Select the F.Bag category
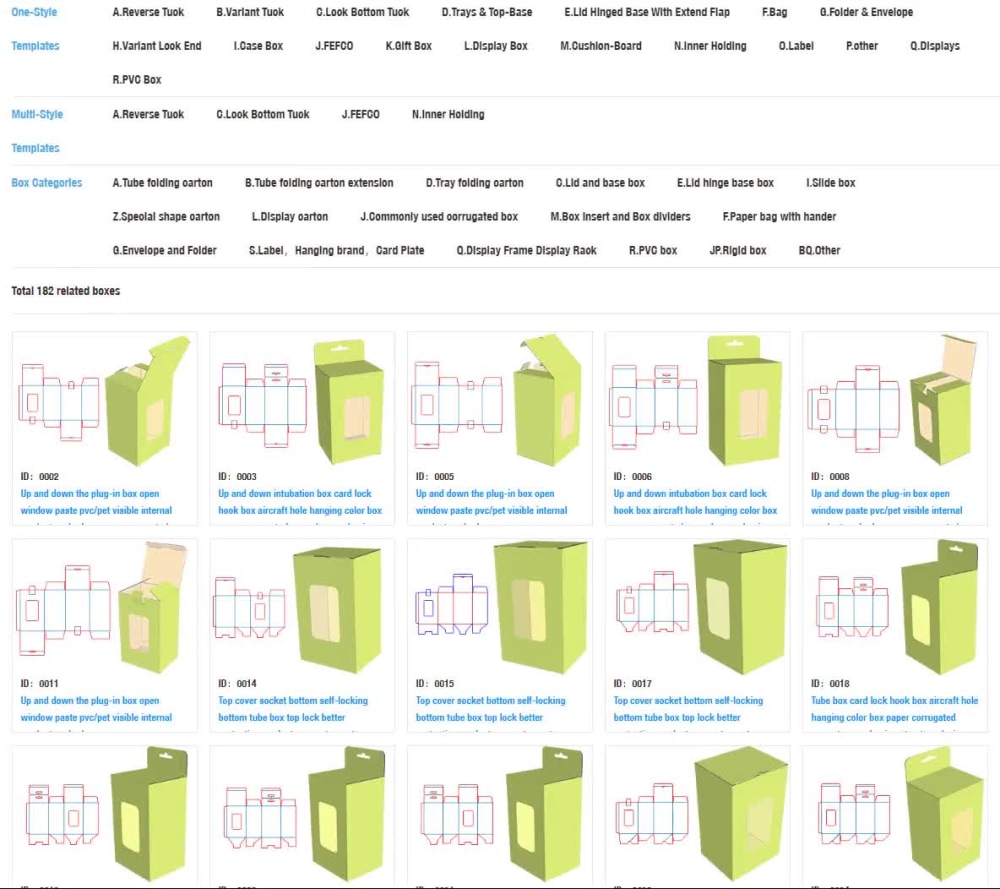Screen dimensions: 1000x889 [774, 12]
